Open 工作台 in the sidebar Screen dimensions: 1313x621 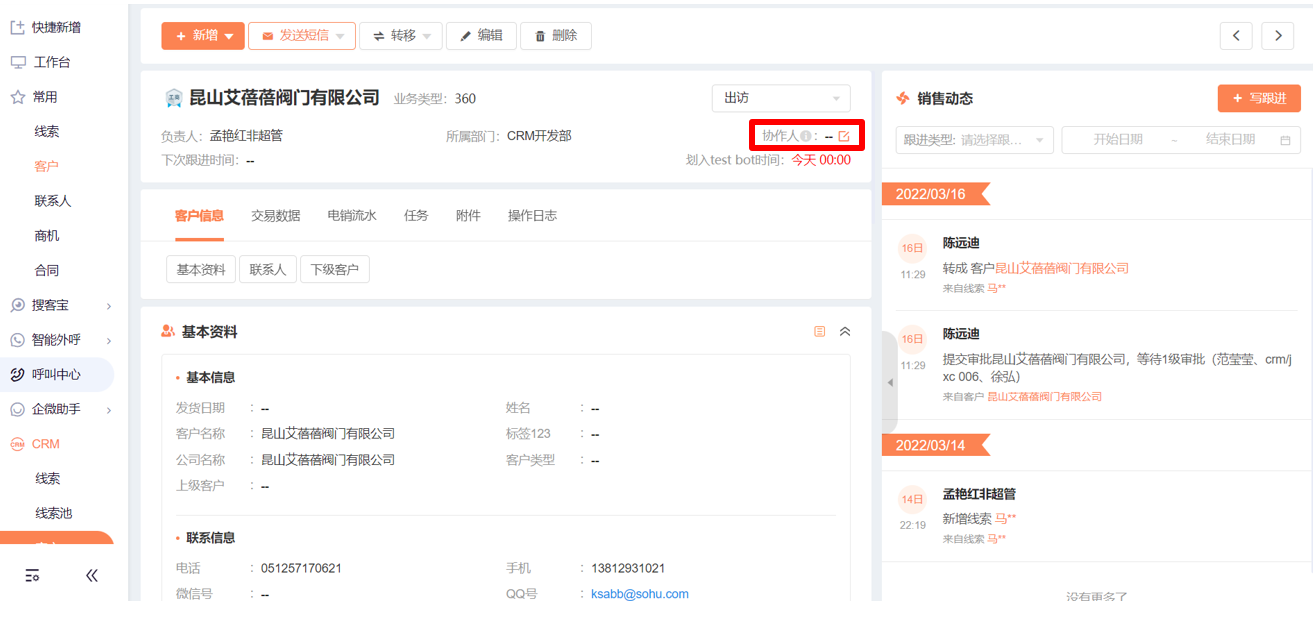[x=52, y=62]
